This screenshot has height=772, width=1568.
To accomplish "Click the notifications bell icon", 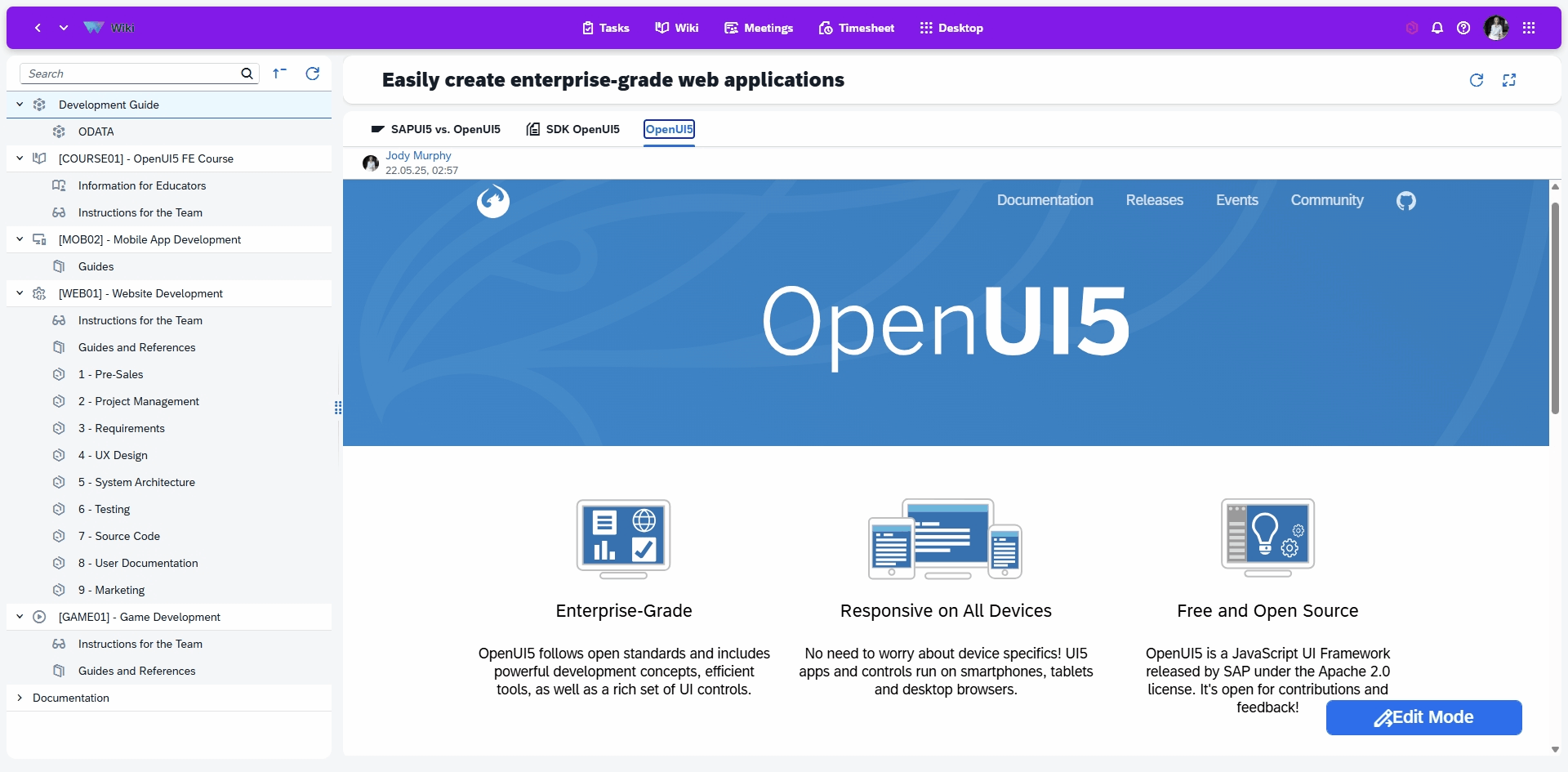I will (x=1437, y=28).
